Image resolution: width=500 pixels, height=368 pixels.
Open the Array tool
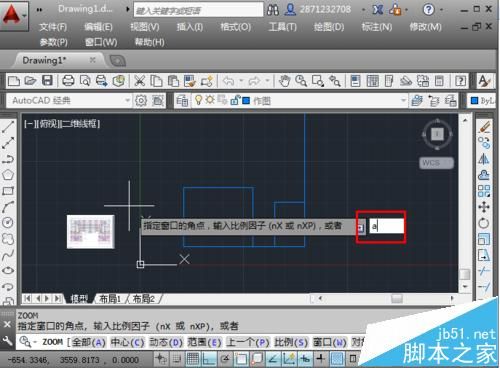[484, 191]
